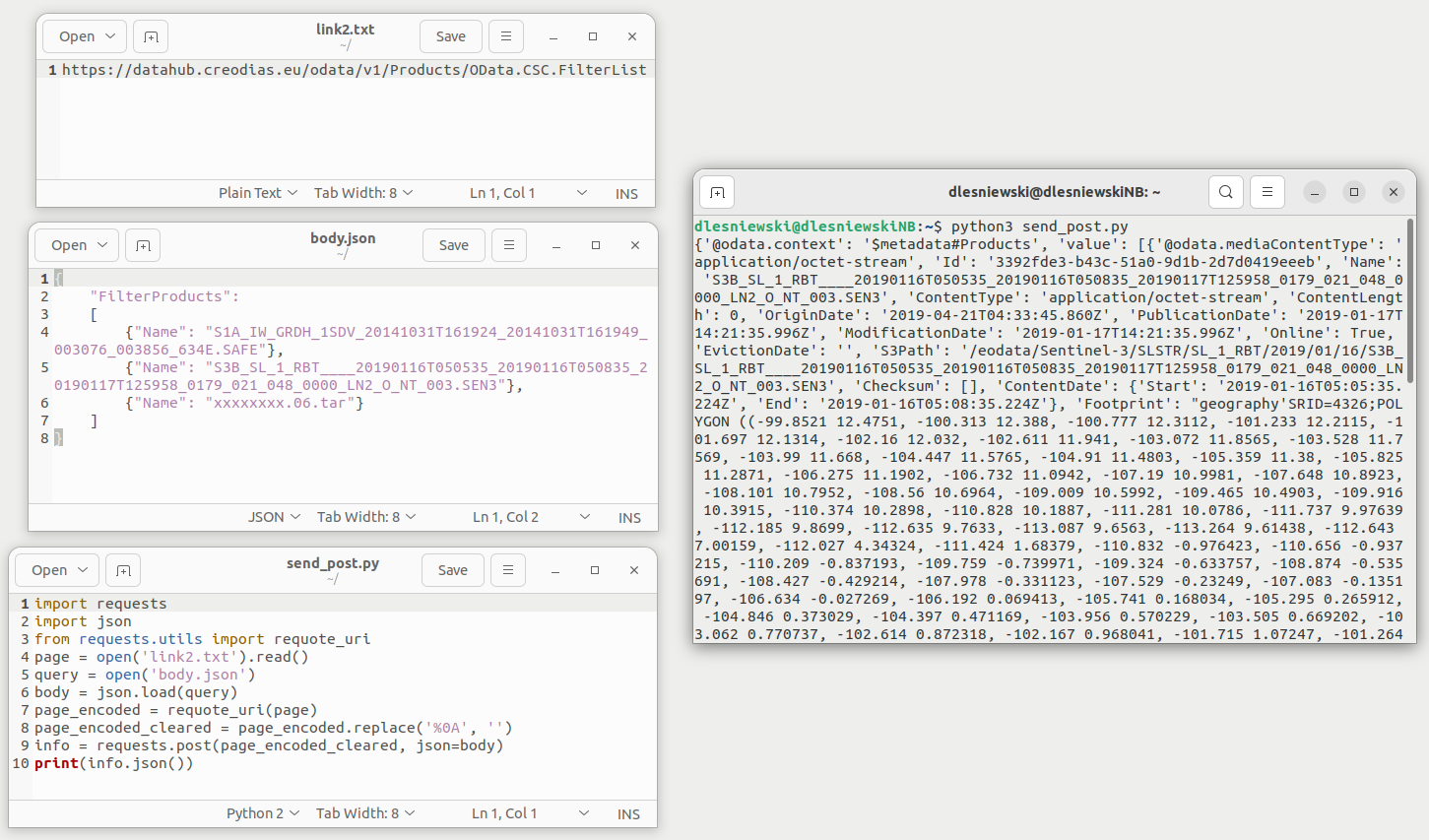
Task: Open the Python 2 syntax dropdown
Action: (263, 813)
